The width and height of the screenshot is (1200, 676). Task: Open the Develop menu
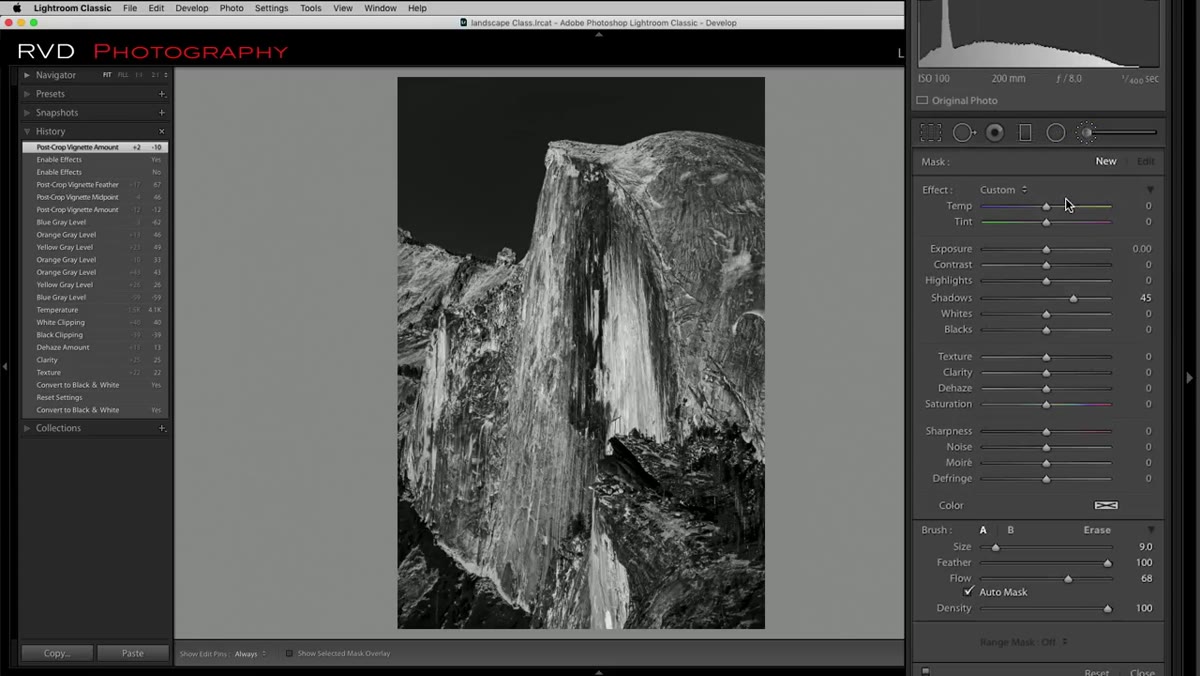pyautogui.click(x=192, y=8)
